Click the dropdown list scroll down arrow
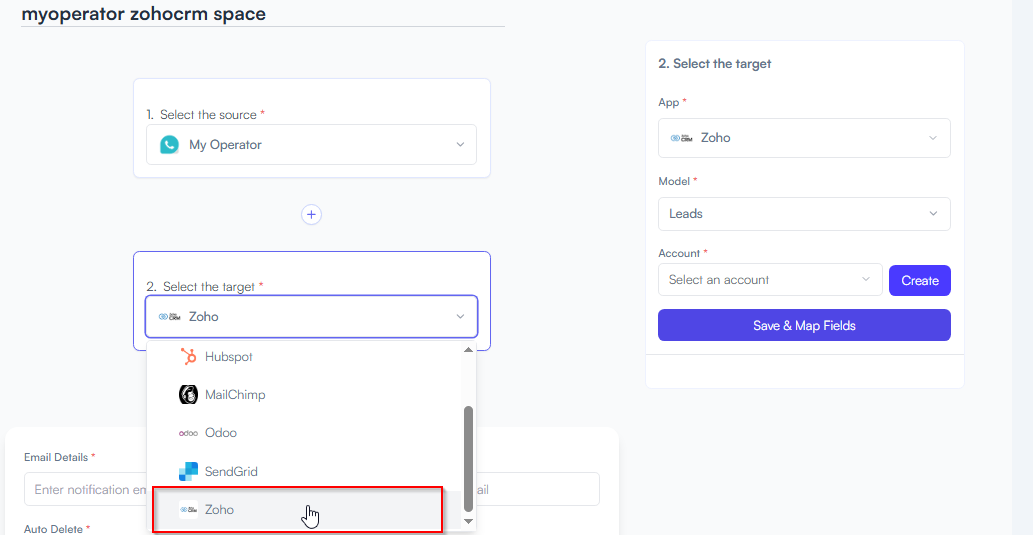1033x535 pixels. (468, 521)
